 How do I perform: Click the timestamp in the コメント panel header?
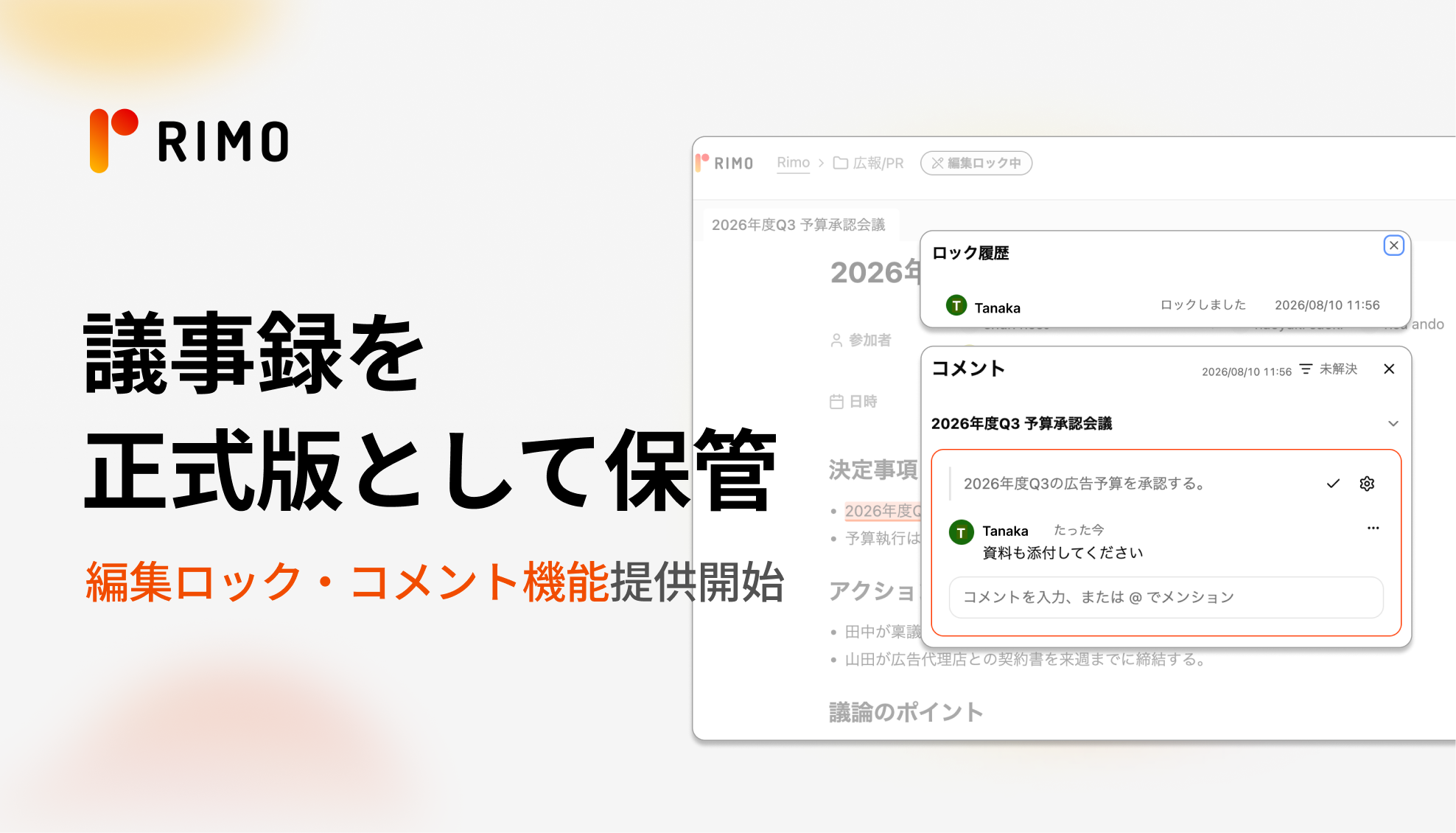coord(1247,372)
